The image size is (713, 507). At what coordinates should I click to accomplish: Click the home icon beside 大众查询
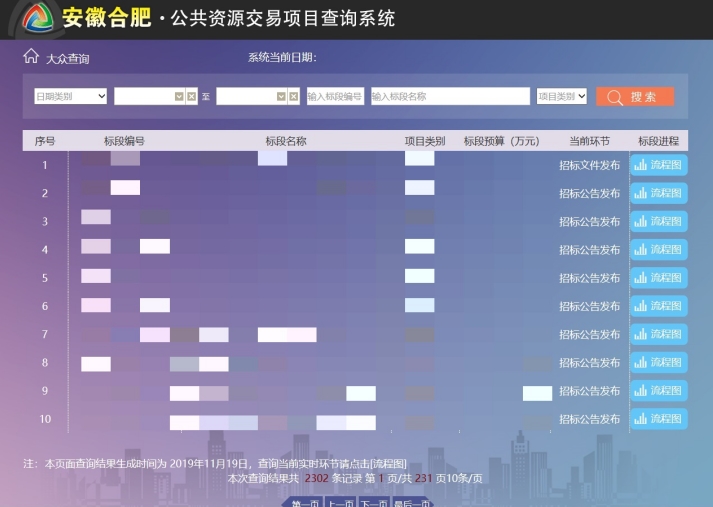31,57
